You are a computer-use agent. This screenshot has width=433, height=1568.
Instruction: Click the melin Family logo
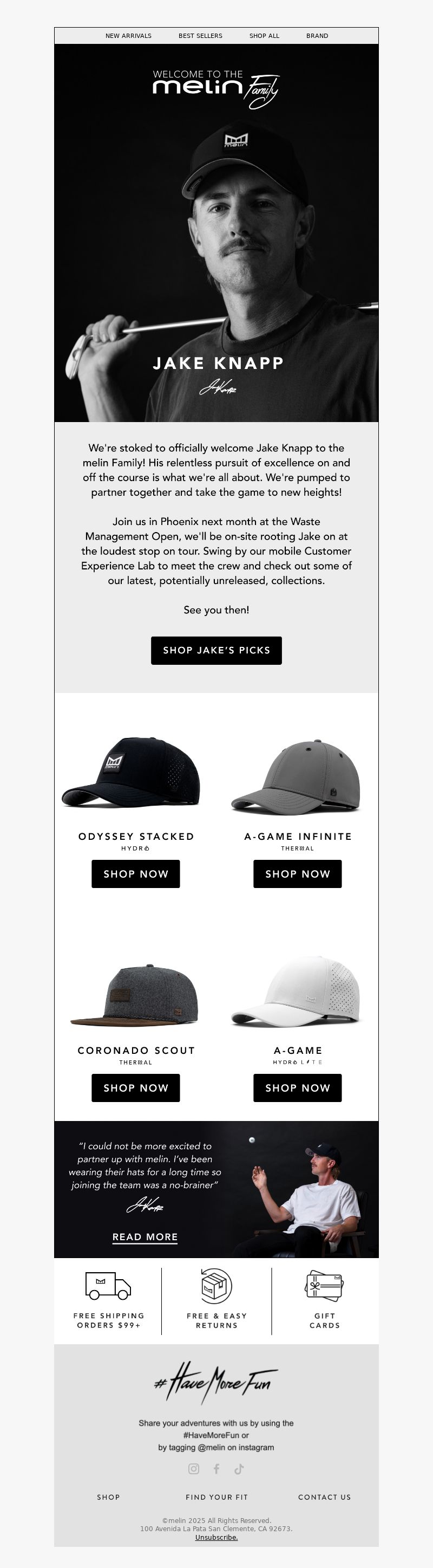pyautogui.click(x=216, y=89)
